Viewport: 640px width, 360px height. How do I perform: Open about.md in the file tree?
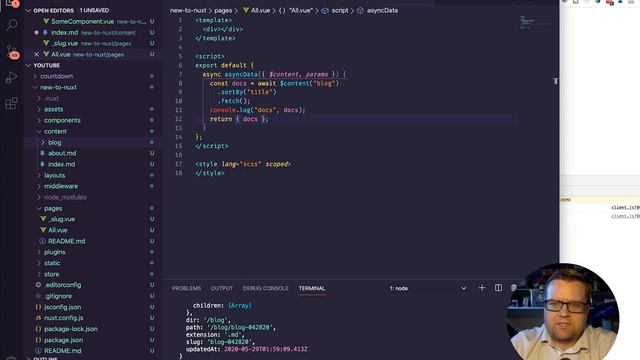tap(62, 153)
